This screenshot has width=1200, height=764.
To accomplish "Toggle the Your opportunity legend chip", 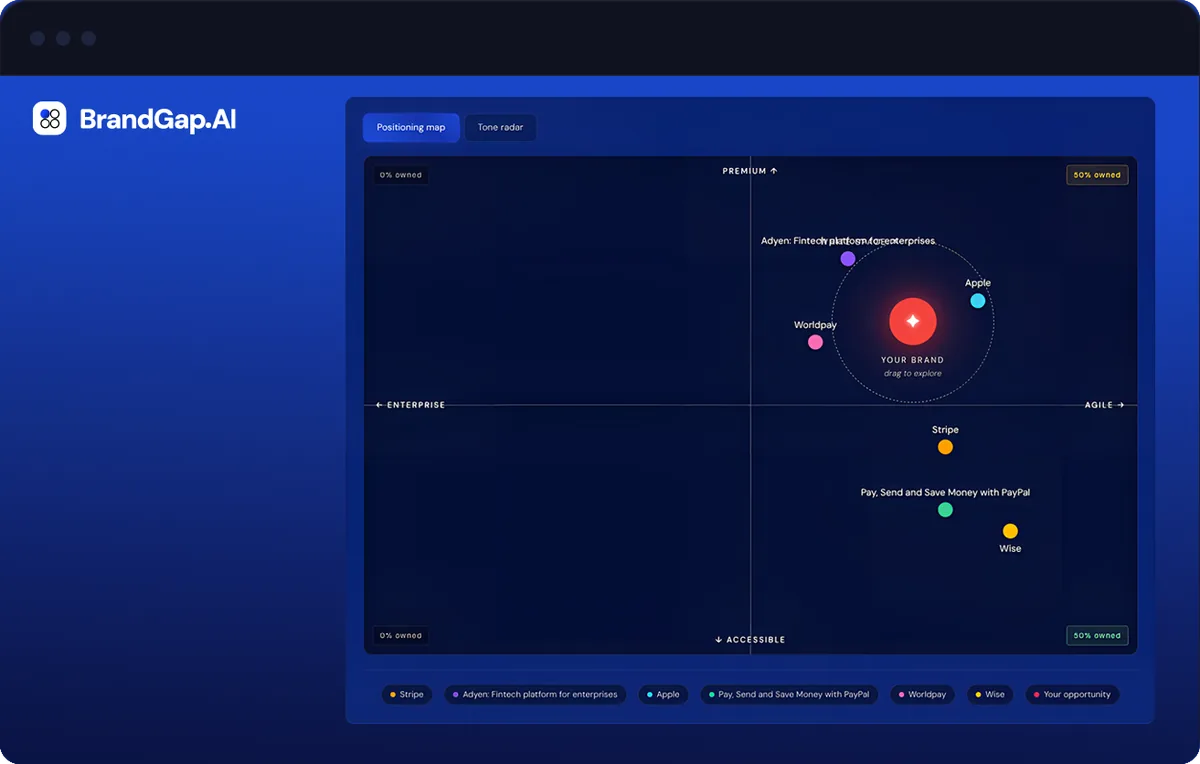I will [x=1072, y=694].
